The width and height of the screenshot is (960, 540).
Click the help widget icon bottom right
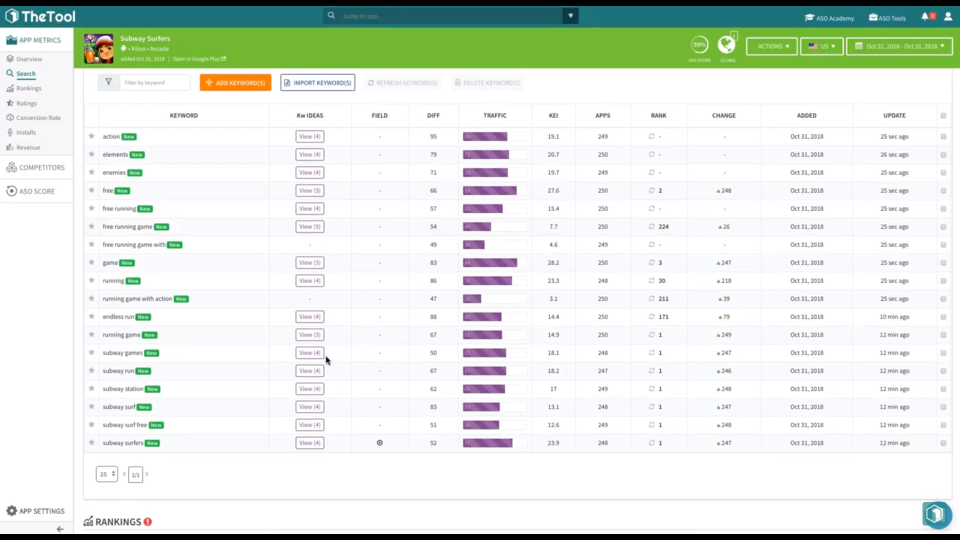tap(936, 513)
